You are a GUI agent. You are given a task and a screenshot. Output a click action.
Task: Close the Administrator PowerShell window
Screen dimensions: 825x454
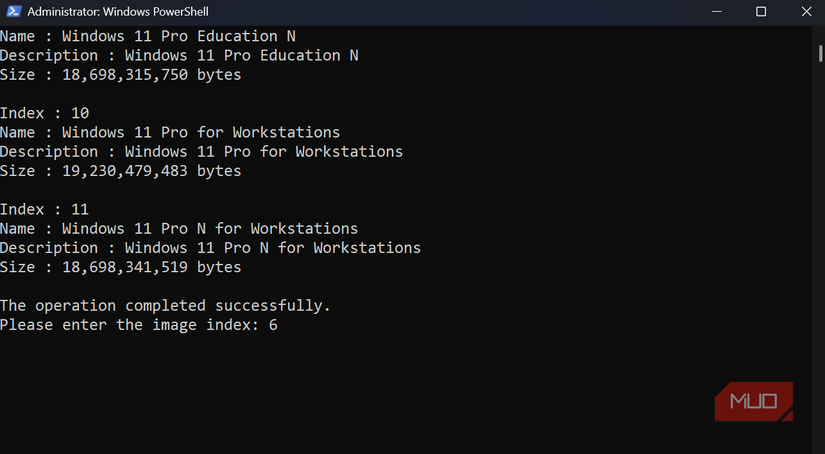(806, 12)
